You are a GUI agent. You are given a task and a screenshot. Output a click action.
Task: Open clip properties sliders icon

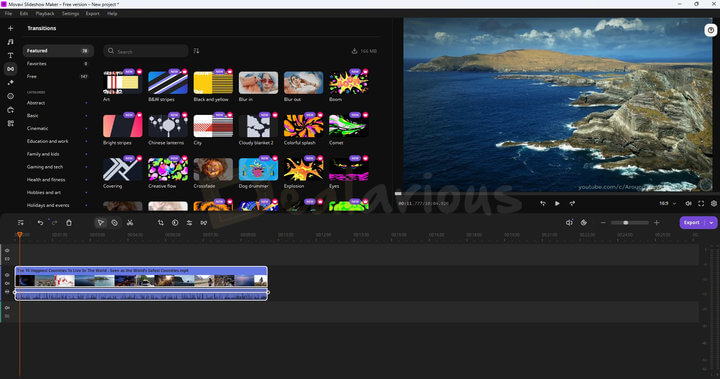pyautogui.click(x=189, y=223)
